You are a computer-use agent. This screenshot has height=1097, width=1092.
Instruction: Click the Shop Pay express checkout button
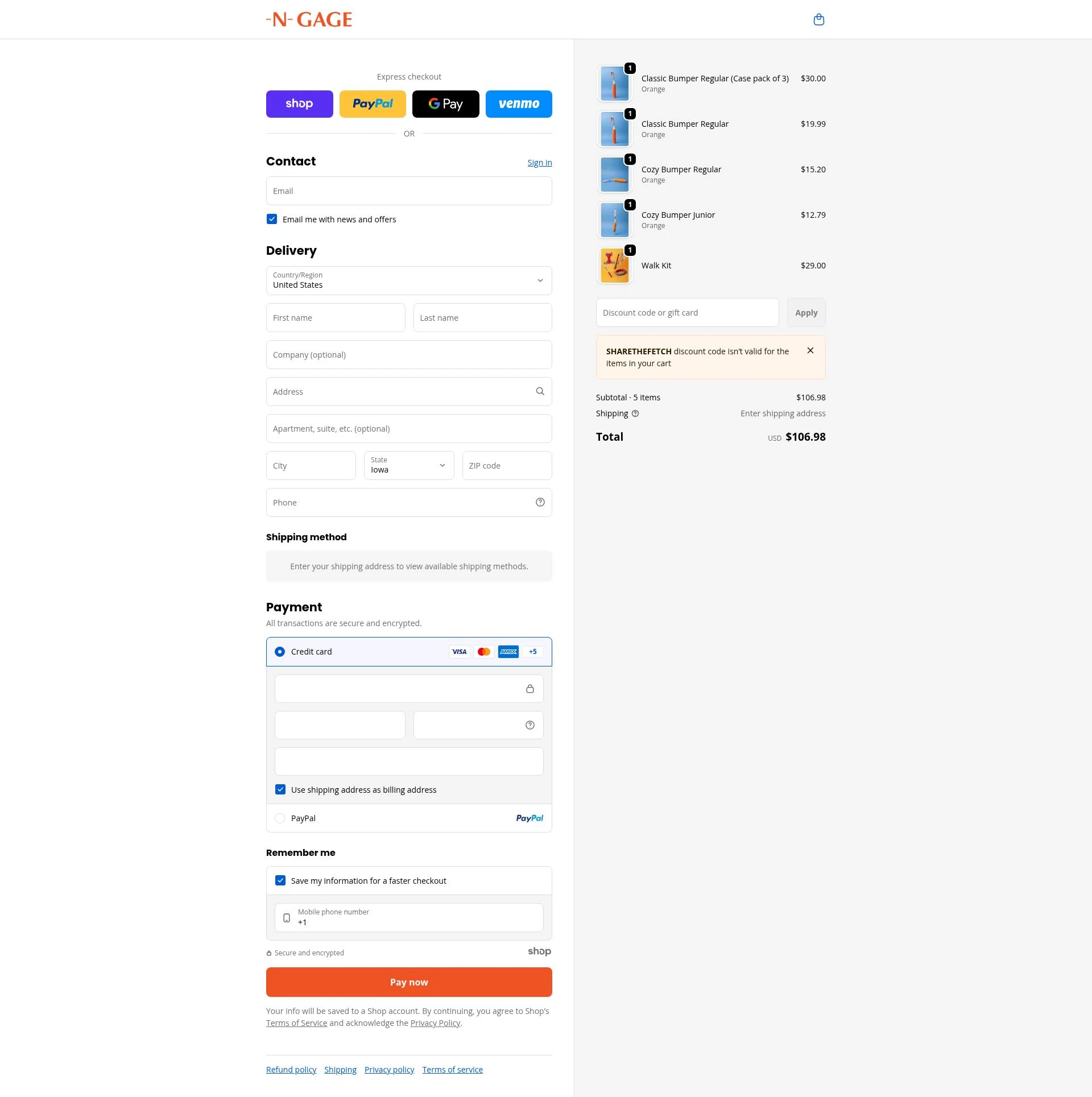(300, 104)
